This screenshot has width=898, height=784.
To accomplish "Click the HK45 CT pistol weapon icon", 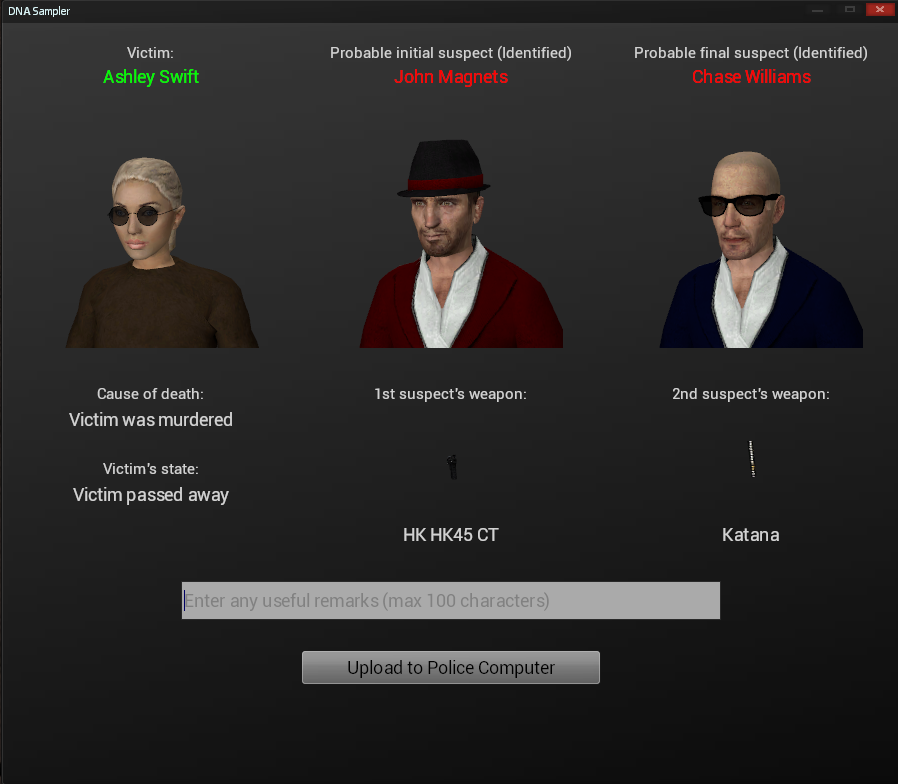I will click(452, 467).
